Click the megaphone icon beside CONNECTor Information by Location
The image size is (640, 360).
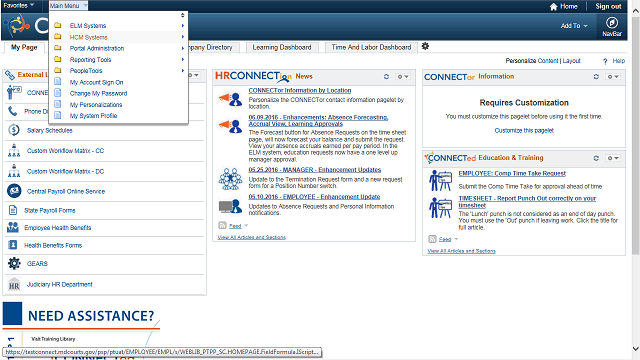(x=231, y=99)
